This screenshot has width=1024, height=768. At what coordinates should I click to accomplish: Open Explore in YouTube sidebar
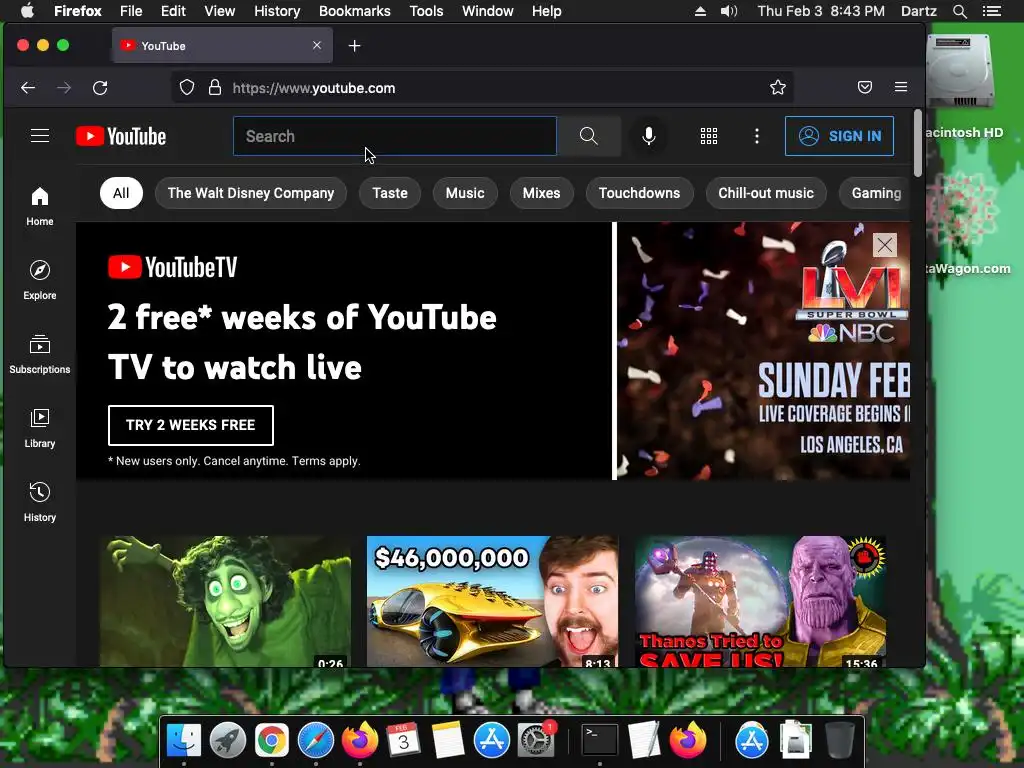pos(40,280)
